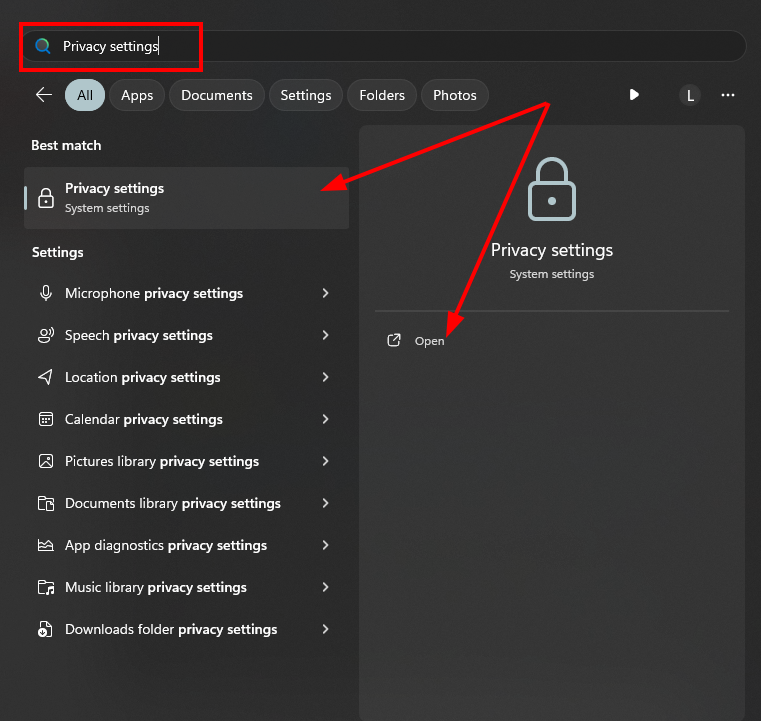Click the microphone icon in settings list
The height and width of the screenshot is (721, 761).
(x=45, y=293)
